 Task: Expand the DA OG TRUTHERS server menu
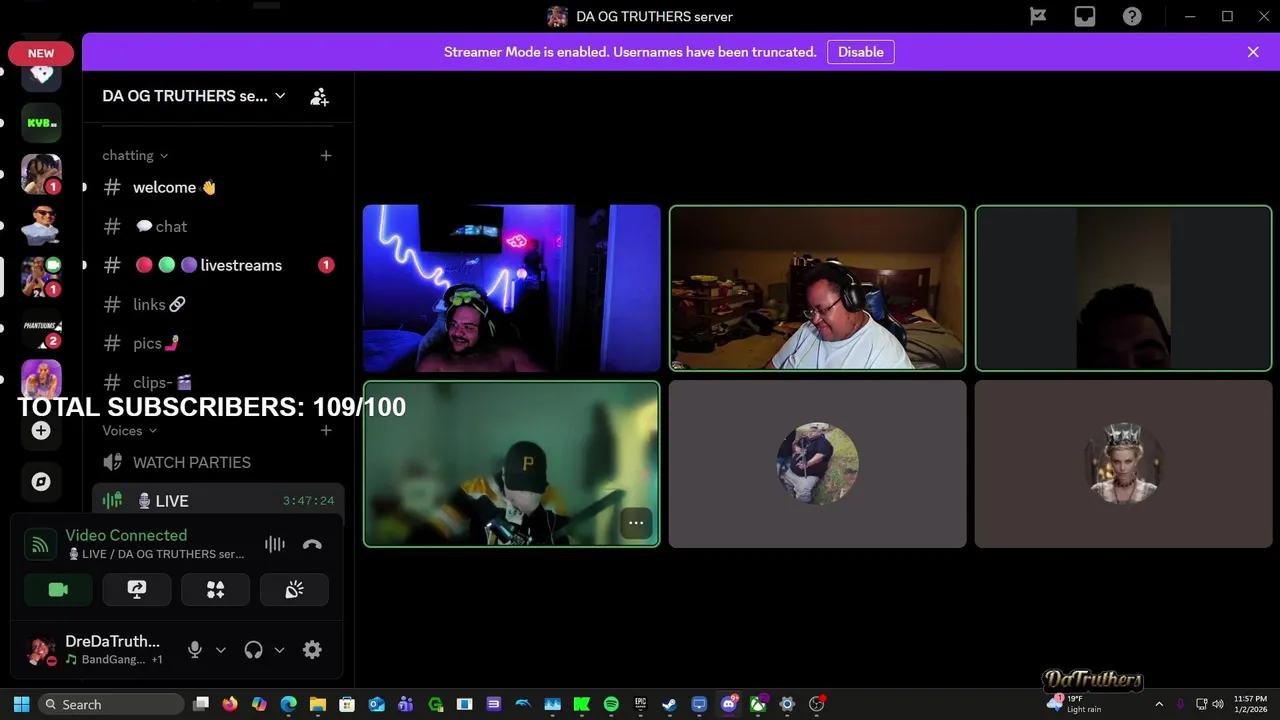coord(194,96)
